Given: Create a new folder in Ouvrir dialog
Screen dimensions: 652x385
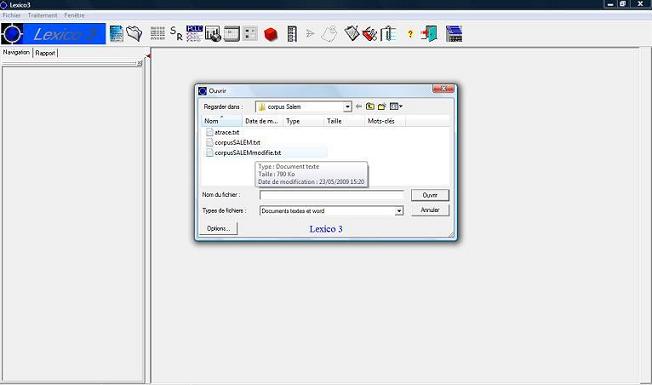Looking at the screenshot, I should coord(382,106).
